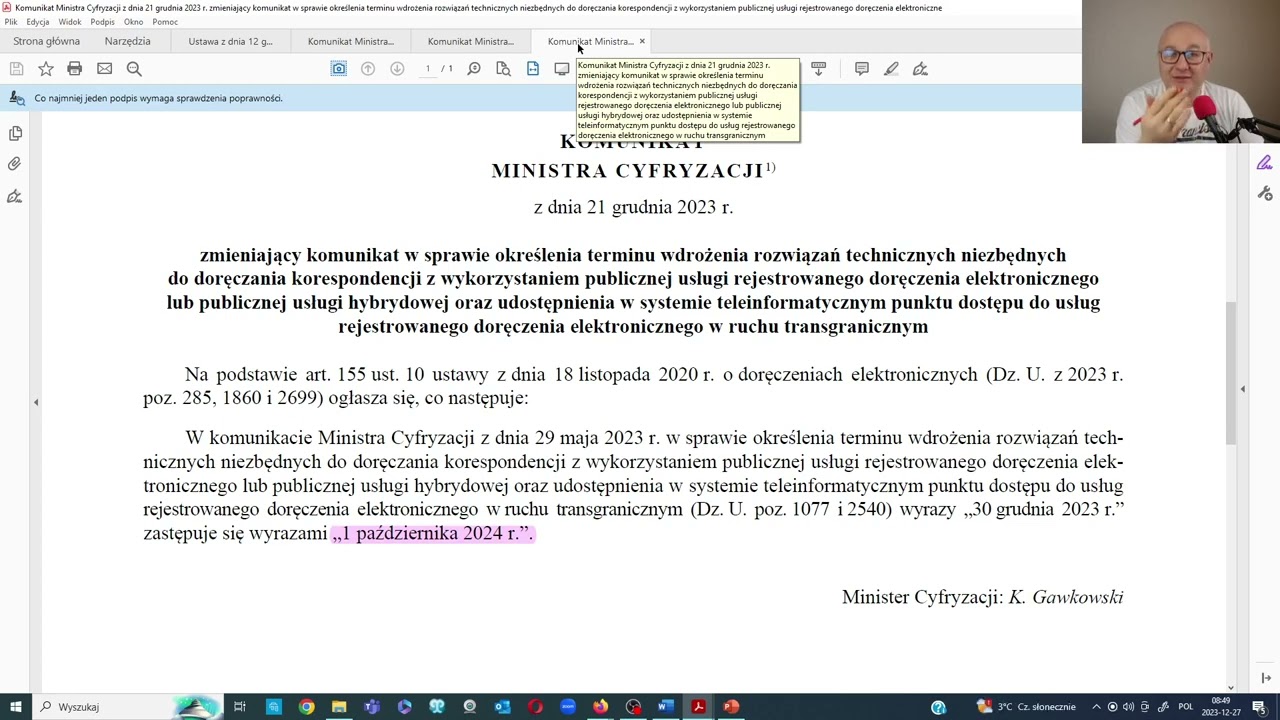The image size is (1280, 720).
Task: Expand left navigation pane arrow
Action: 36,402
